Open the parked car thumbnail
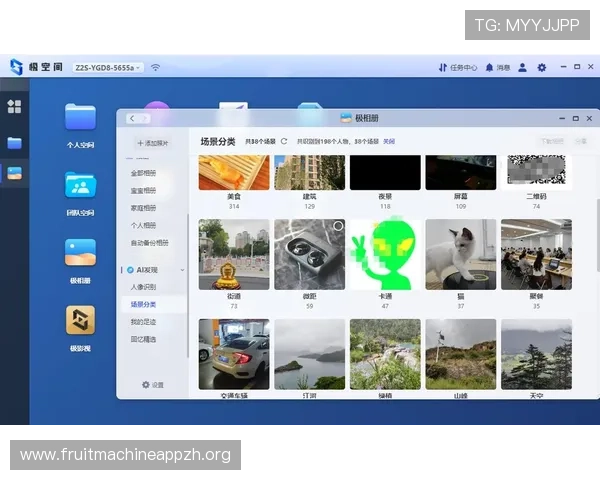This screenshot has width=600, height=480. [x=234, y=354]
